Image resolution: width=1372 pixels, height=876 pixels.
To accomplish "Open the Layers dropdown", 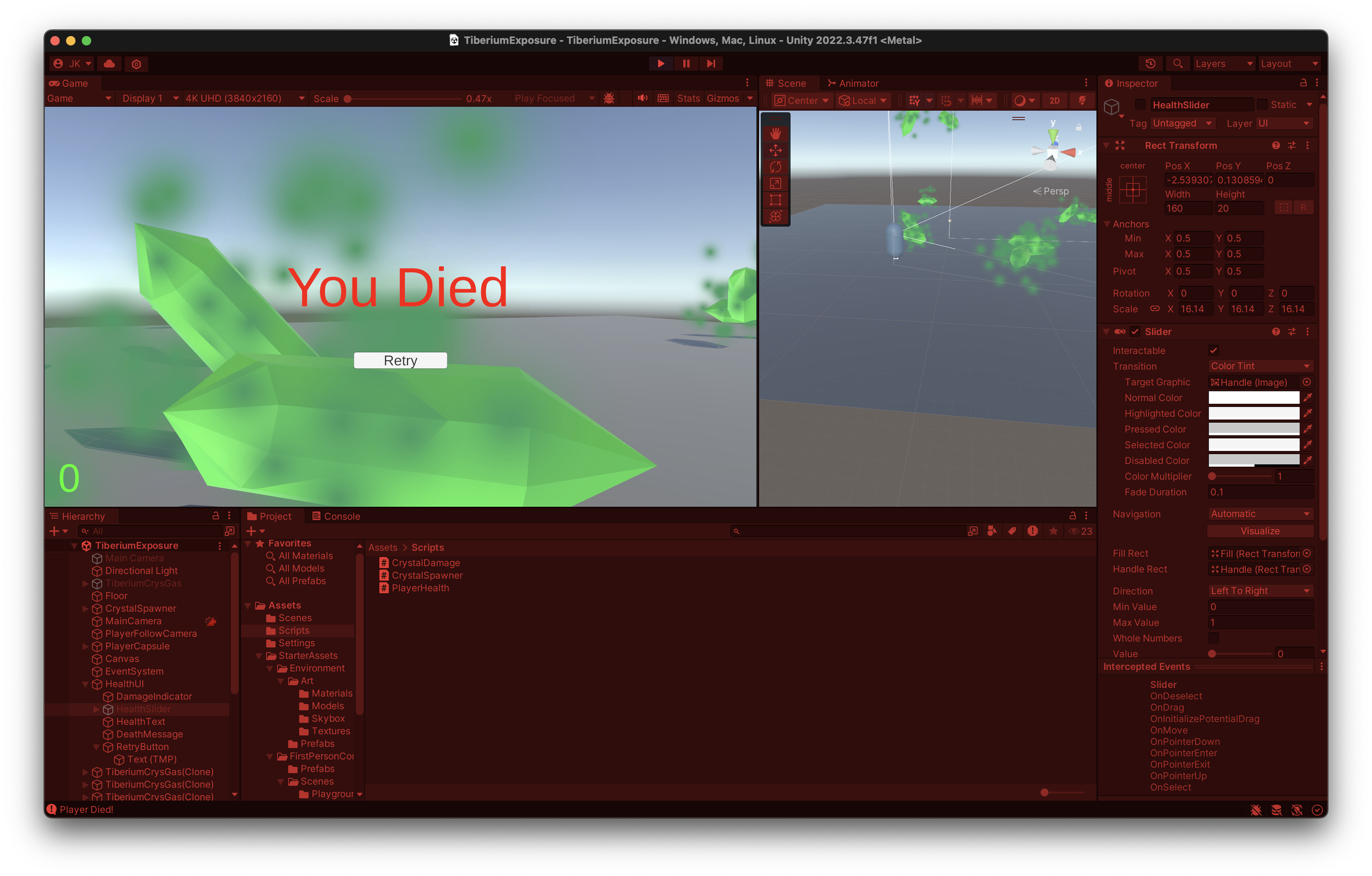I will (x=1223, y=64).
